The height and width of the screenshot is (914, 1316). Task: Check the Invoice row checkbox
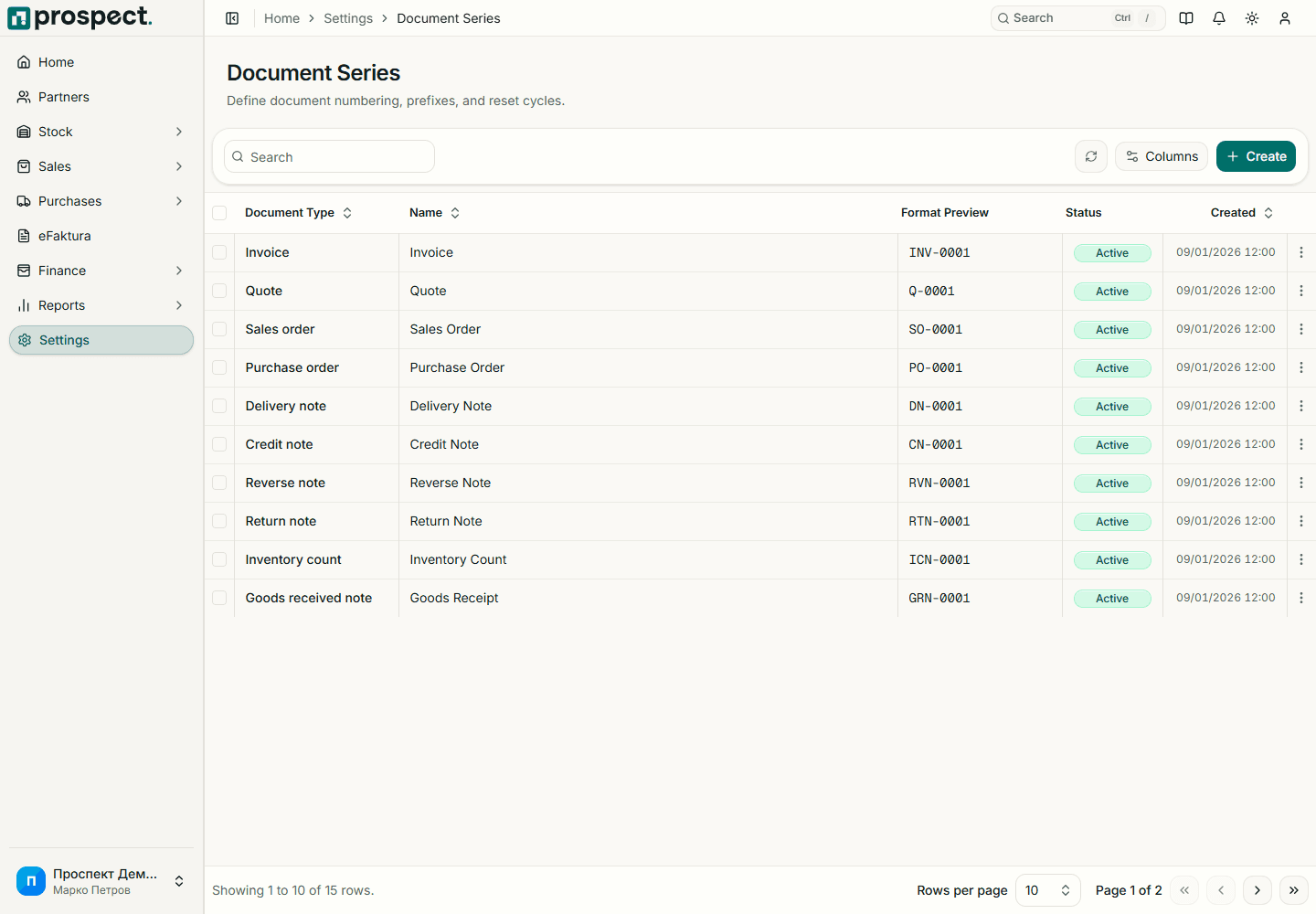coord(219,252)
